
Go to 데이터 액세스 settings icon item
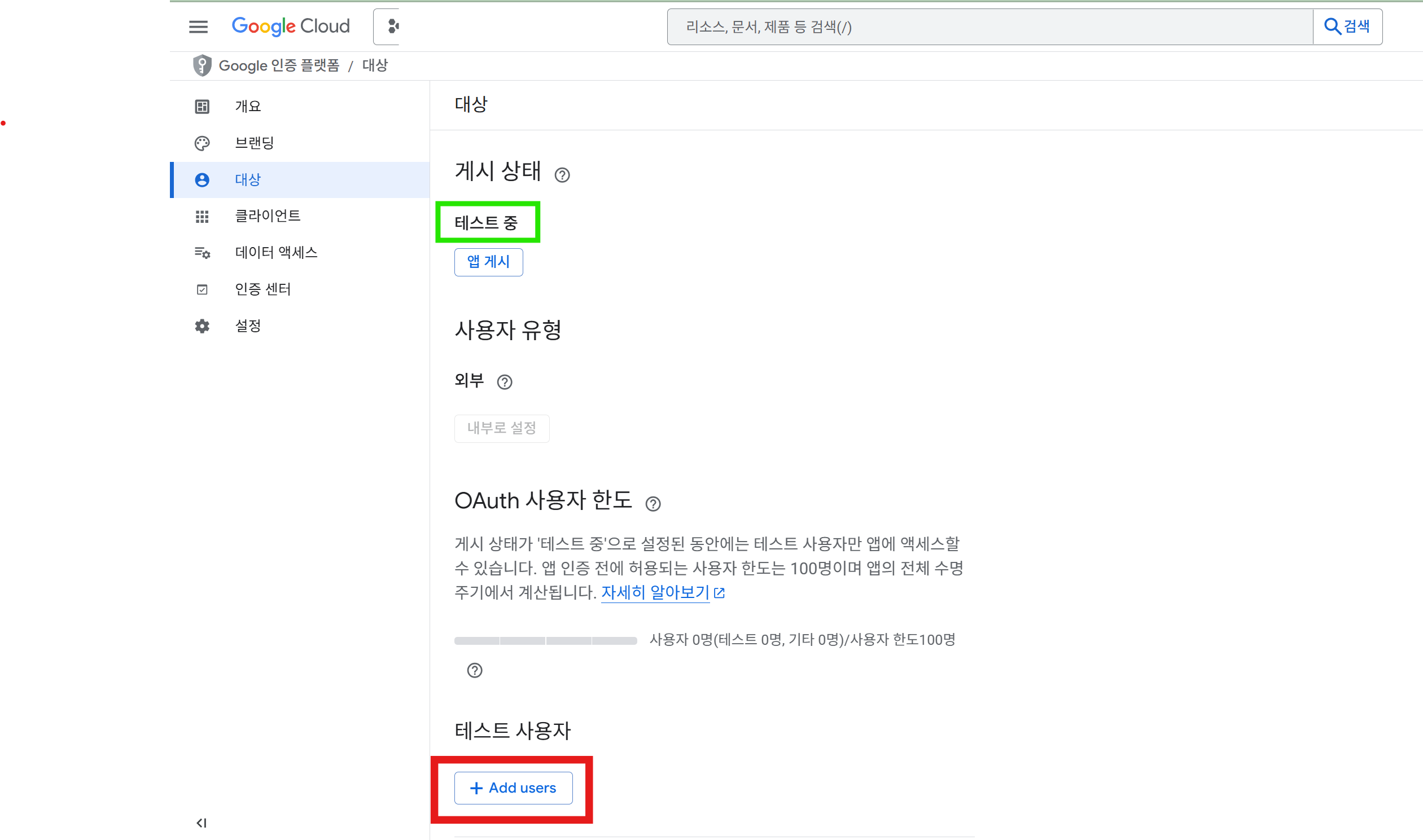[x=202, y=253]
